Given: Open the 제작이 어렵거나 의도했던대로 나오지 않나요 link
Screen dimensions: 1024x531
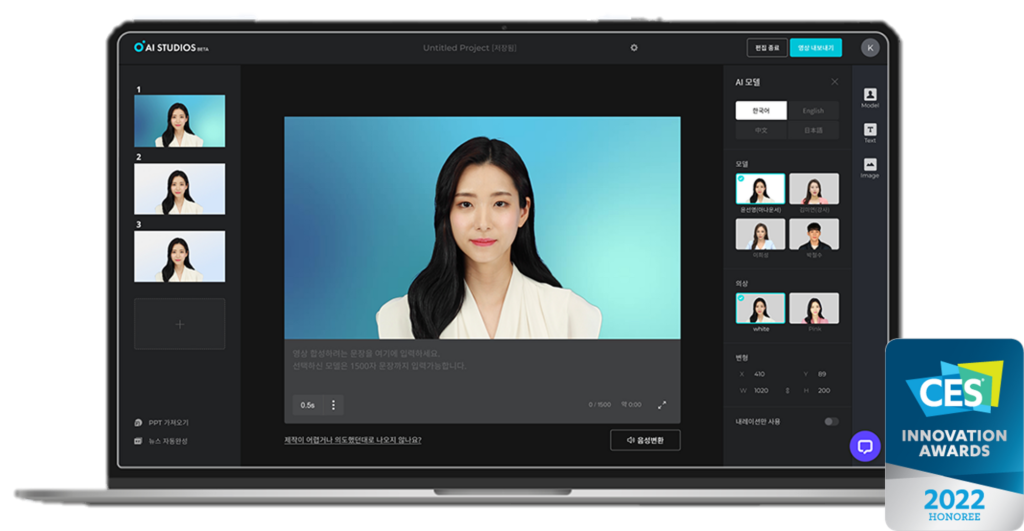Looking at the screenshot, I should (x=353, y=440).
